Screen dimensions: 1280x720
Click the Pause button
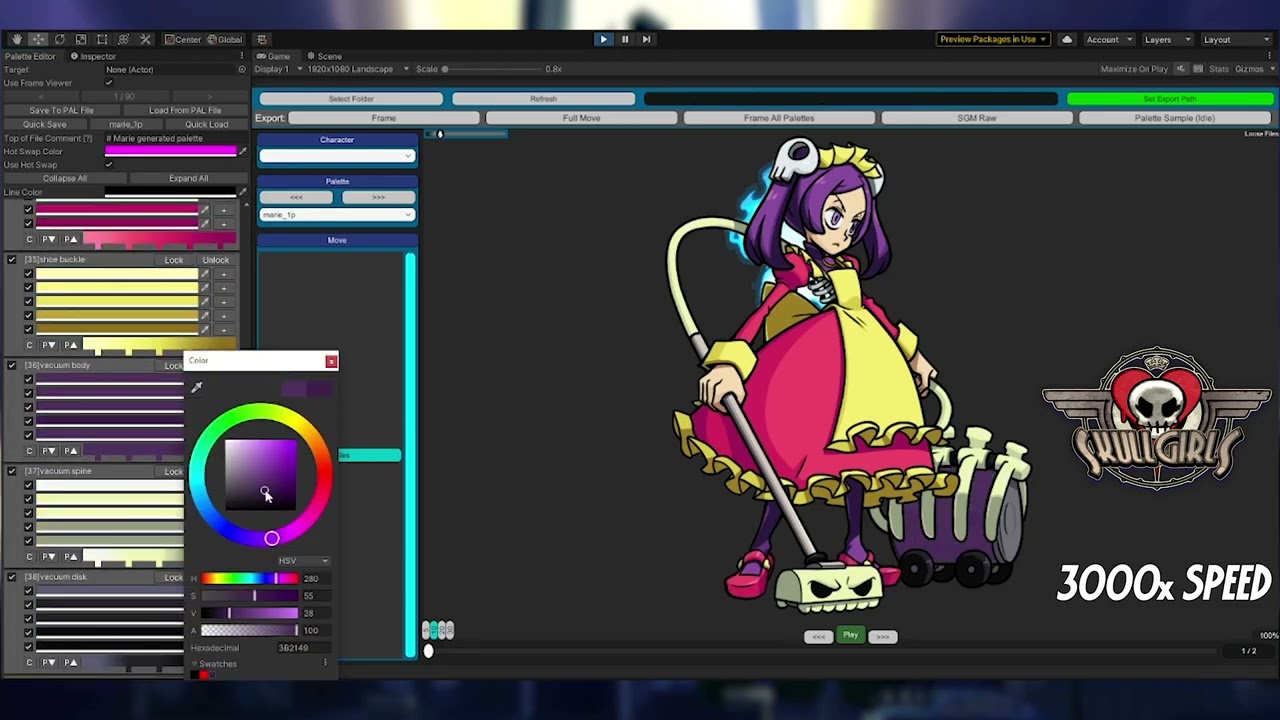(625, 39)
